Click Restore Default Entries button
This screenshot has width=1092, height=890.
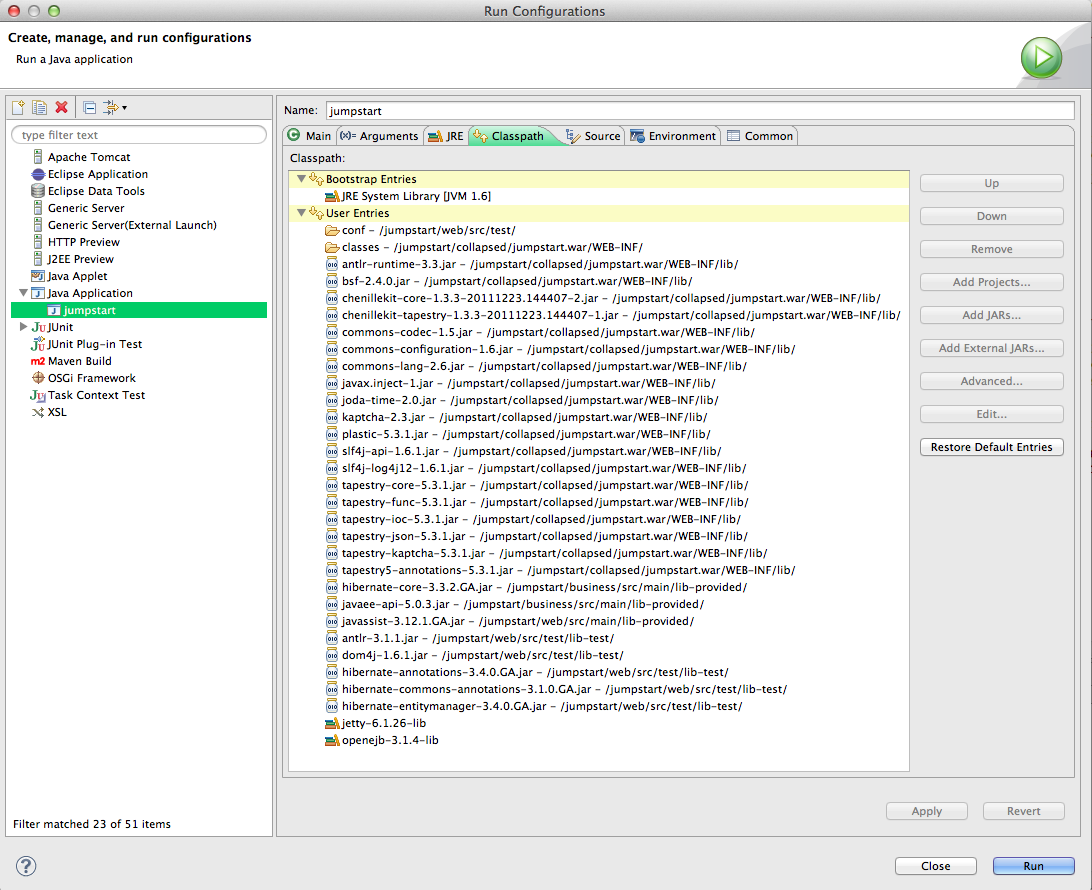point(991,447)
